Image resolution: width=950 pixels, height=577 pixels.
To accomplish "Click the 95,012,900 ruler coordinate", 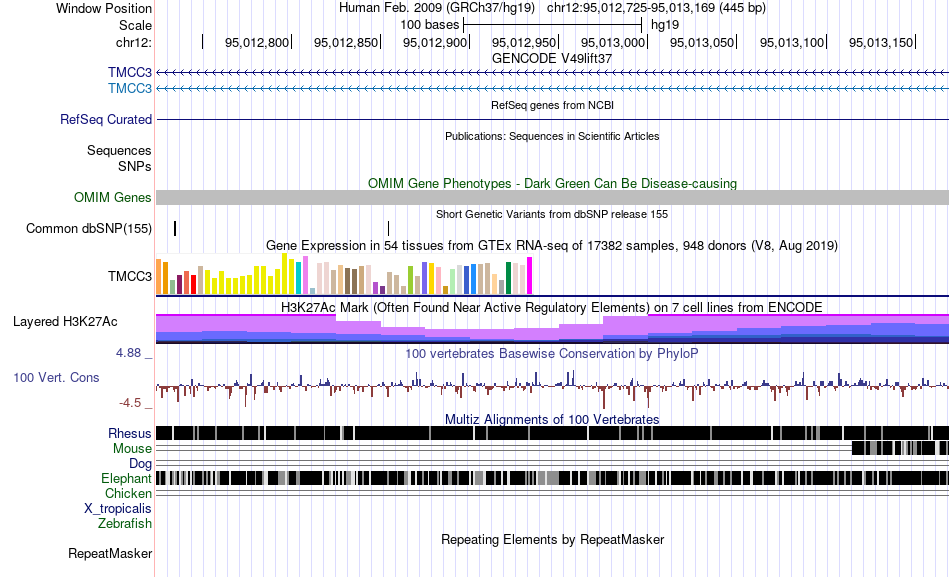I will (435, 42).
